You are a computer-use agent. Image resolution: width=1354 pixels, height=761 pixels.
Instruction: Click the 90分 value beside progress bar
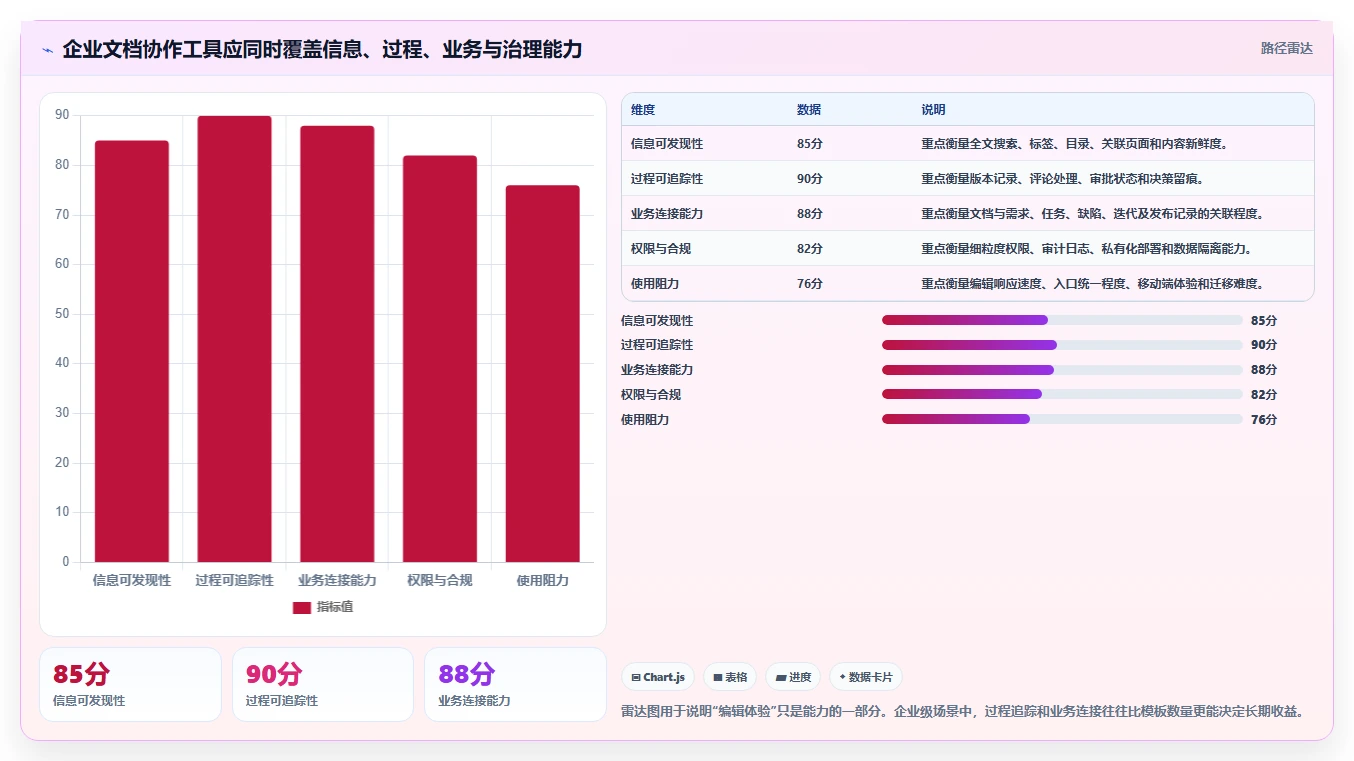[1264, 345]
